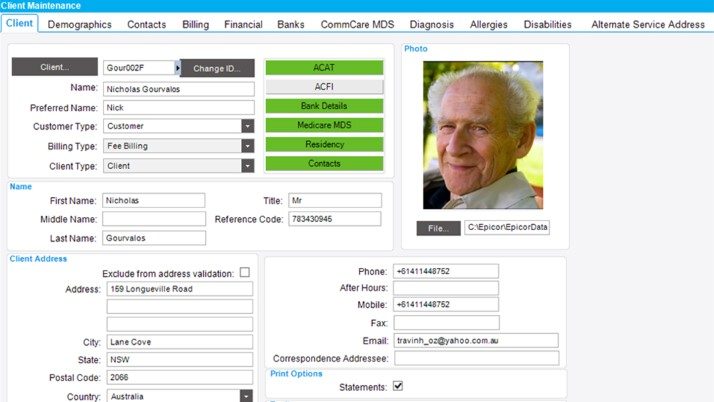714x402 pixels.
Task: Click the green ACAT button
Action: (324, 68)
